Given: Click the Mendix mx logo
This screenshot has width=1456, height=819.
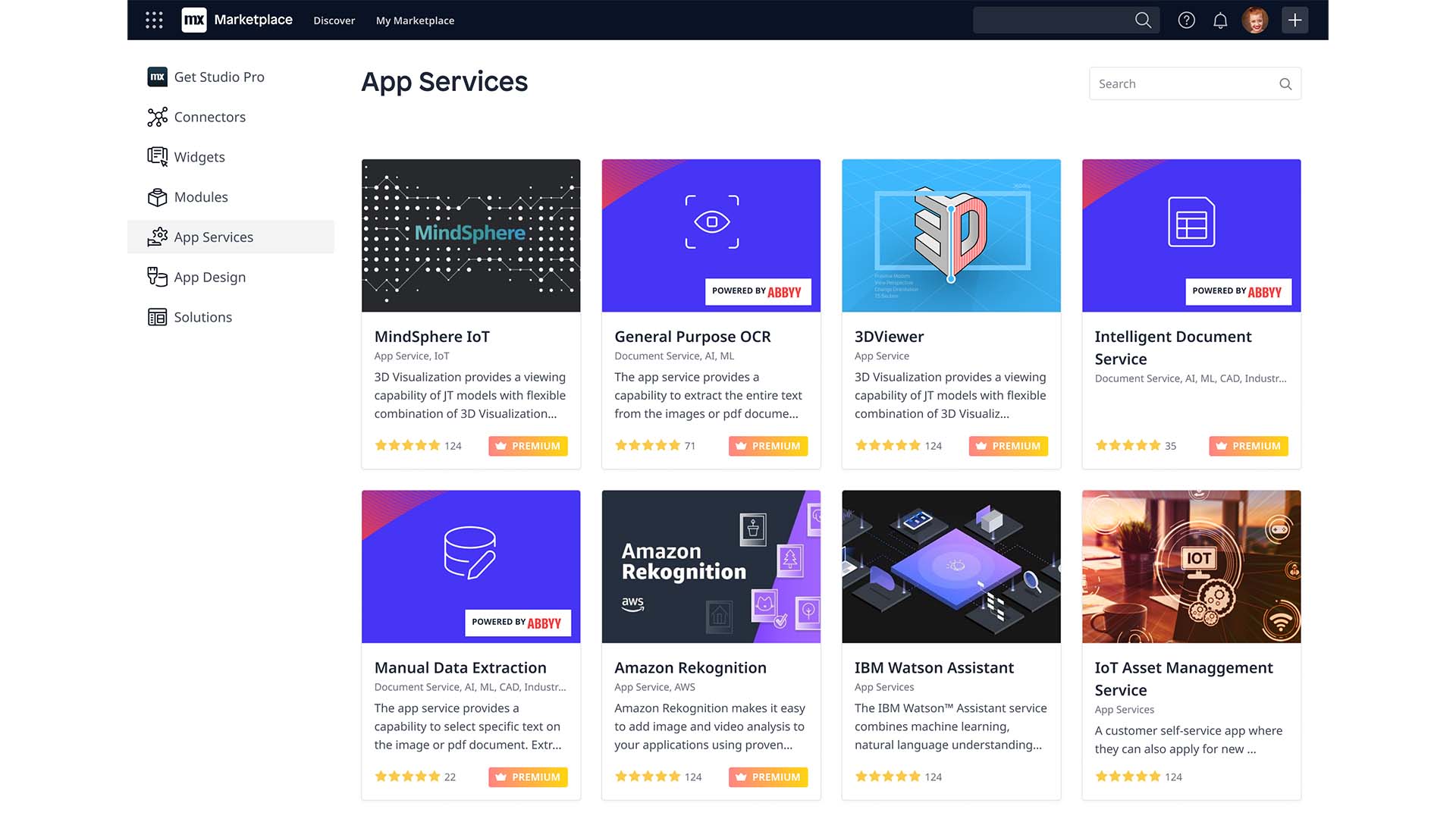Looking at the screenshot, I should (194, 20).
